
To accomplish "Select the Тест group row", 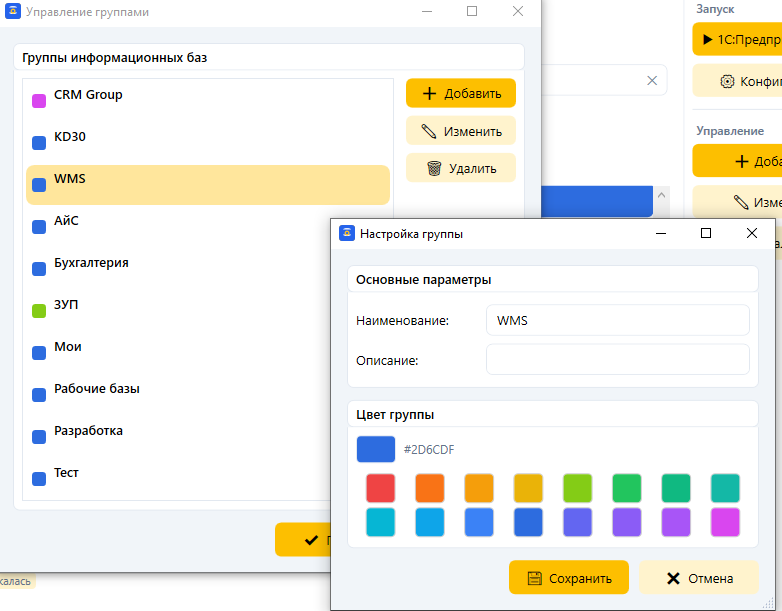I will tap(178, 478).
